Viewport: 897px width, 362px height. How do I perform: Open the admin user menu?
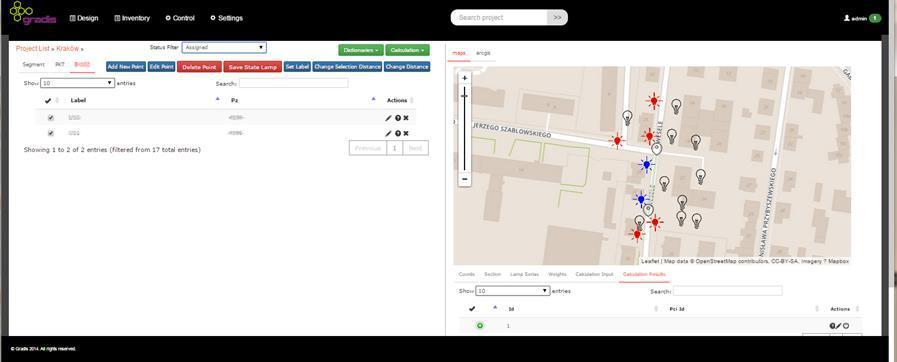(x=863, y=18)
